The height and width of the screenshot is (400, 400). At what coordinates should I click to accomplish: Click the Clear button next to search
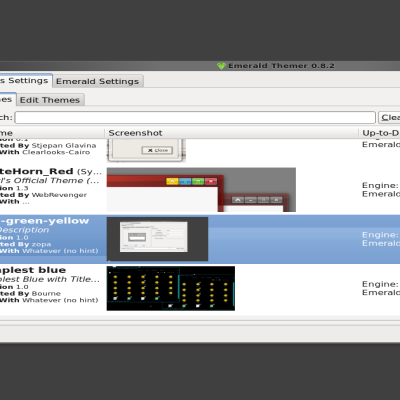click(389, 117)
